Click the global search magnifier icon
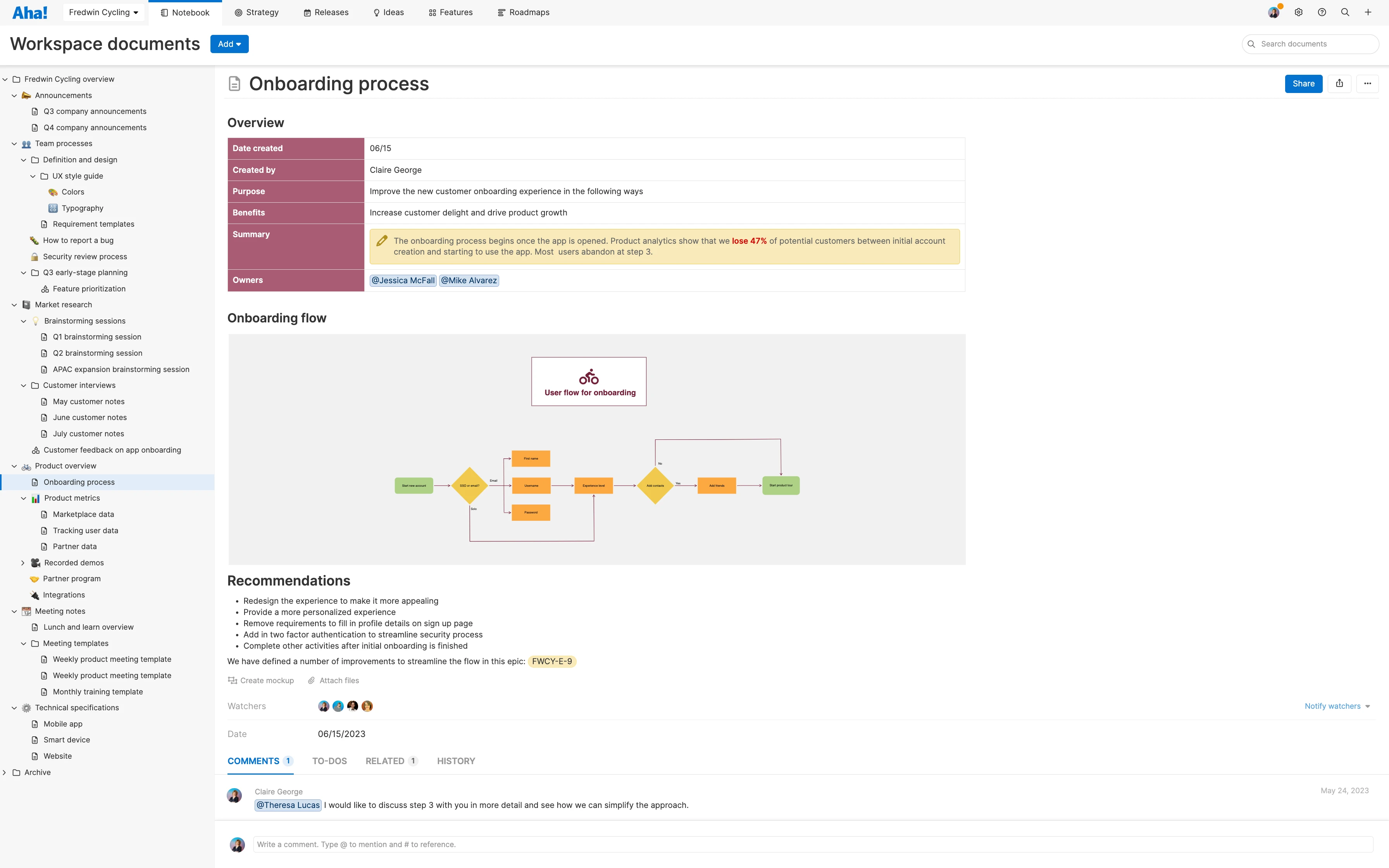 click(1345, 12)
